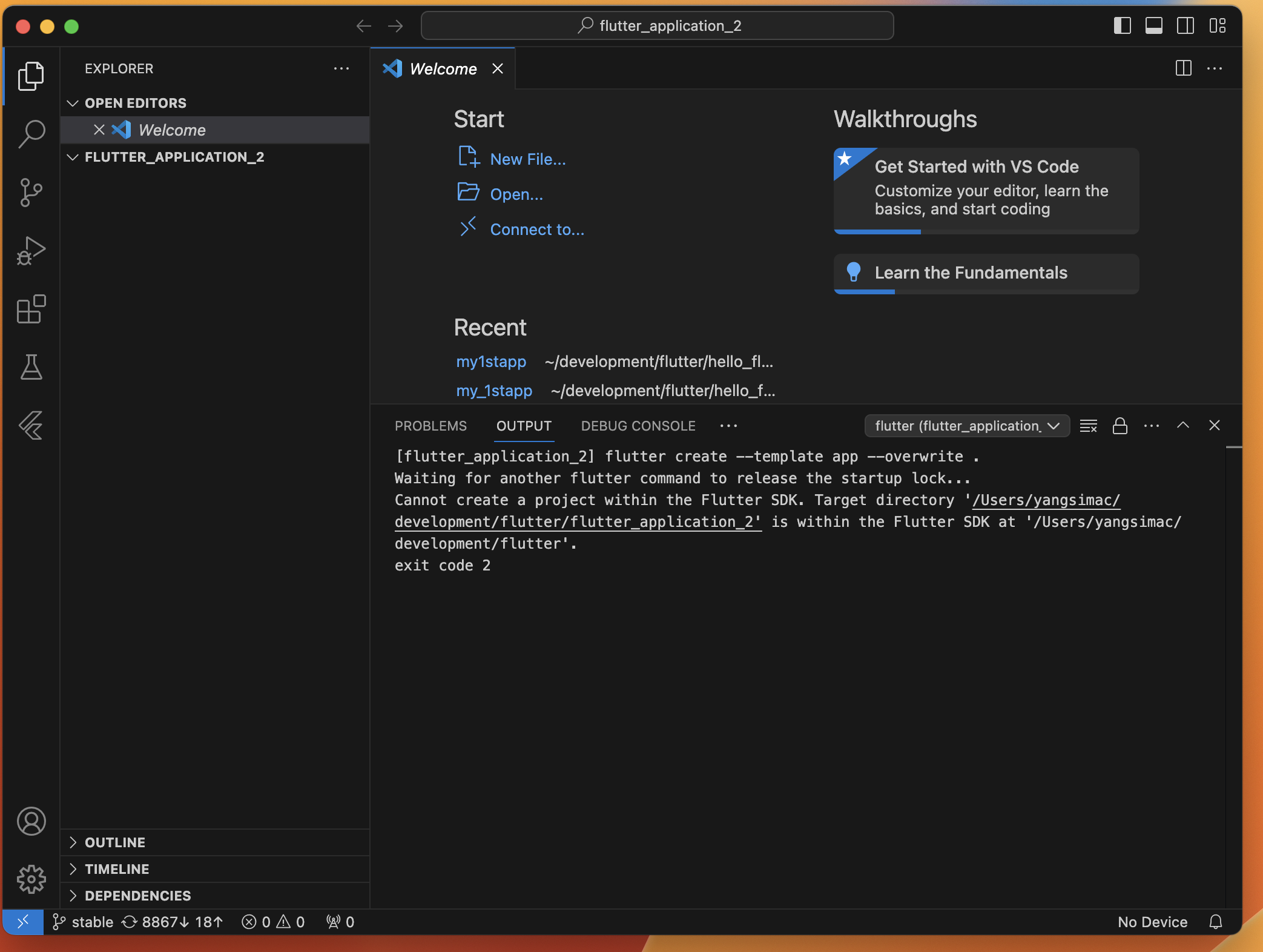1263x952 pixels.
Task: Toggle the secondary side bar
Action: (x=1186, y=25)
